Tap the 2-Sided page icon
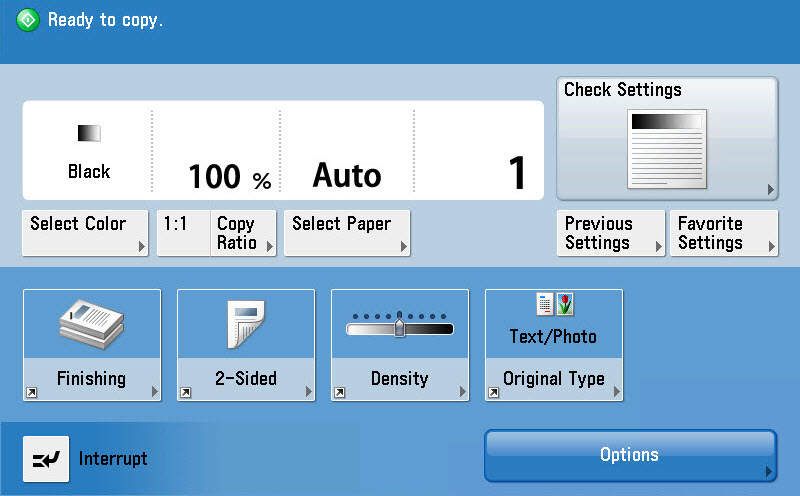 coord(245,323)
